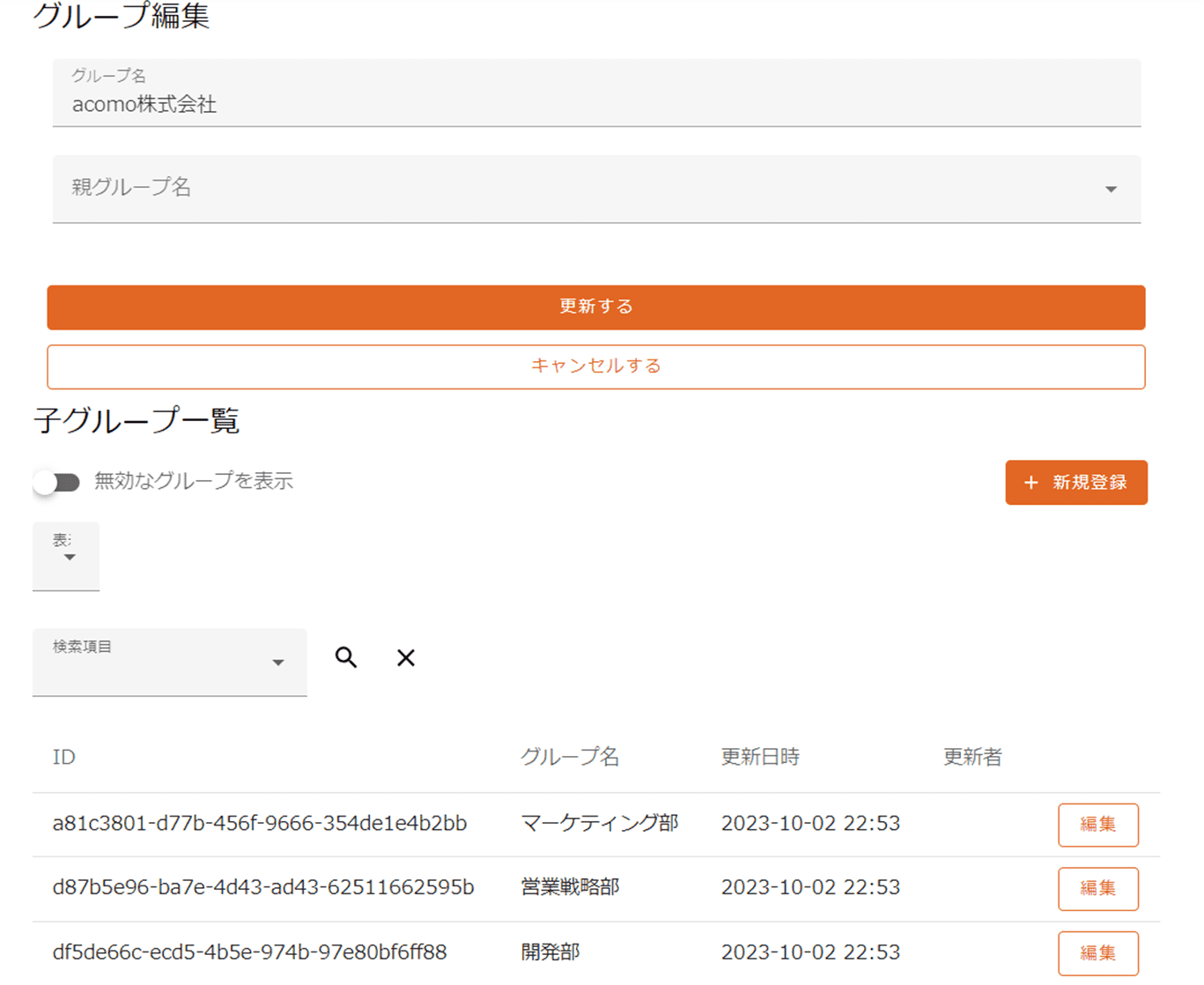Sort by 更新日時 column header
The image size is (1204, 985).
point(760,757)
